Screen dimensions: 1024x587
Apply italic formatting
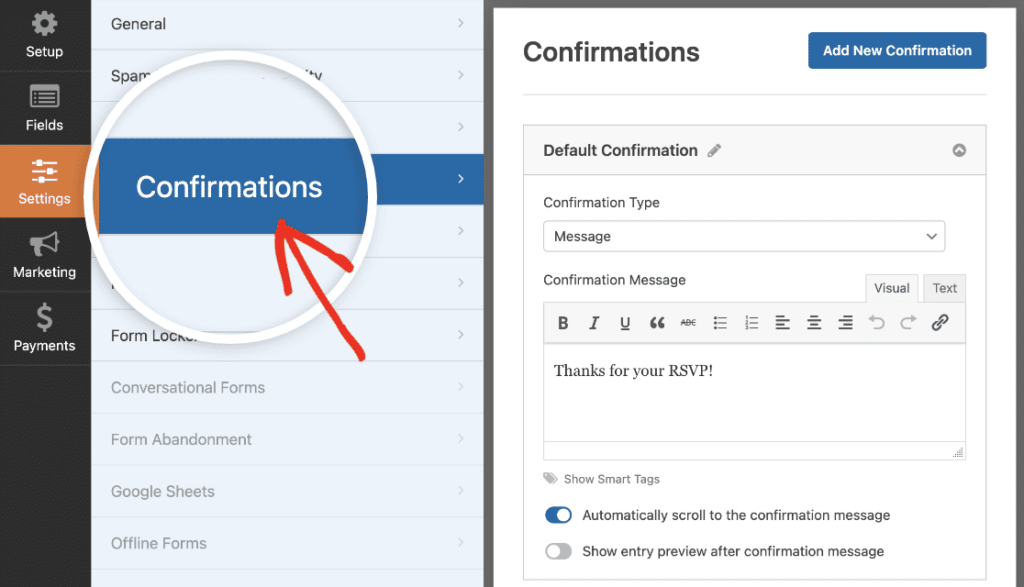pos(594,322)
